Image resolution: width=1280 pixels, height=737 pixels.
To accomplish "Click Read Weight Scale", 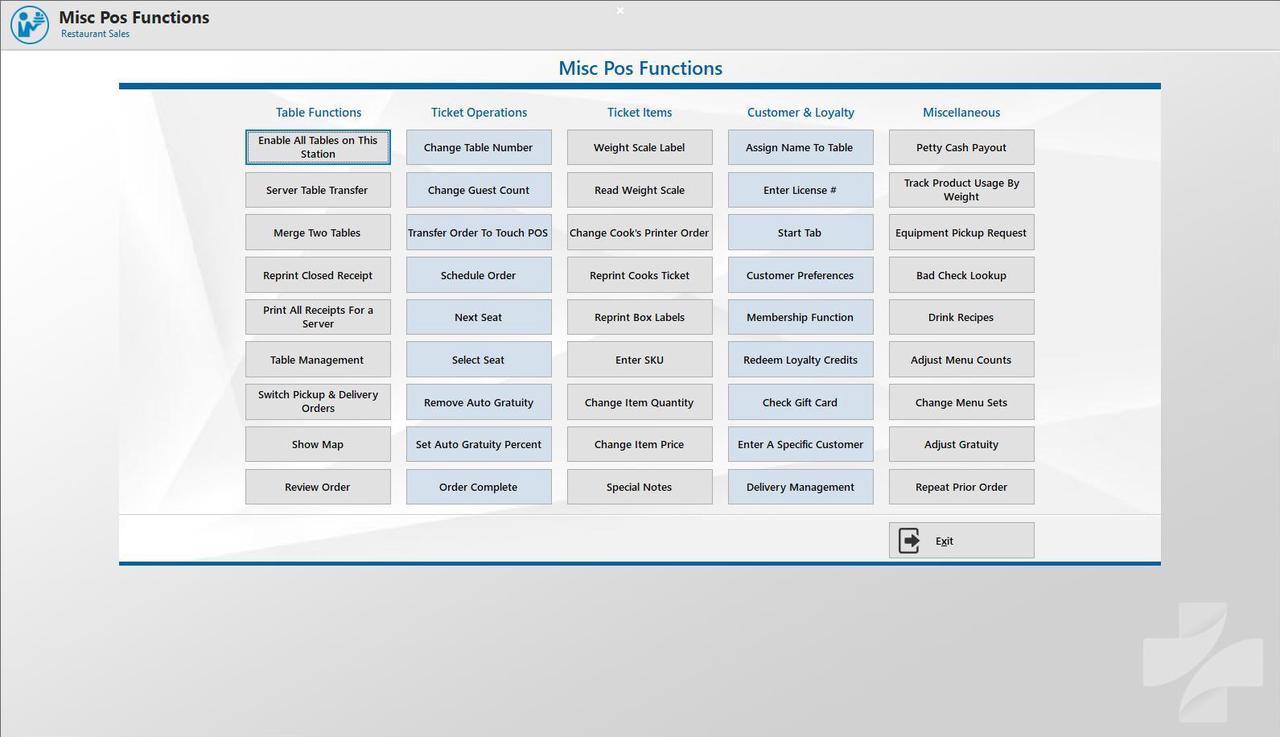I will [x=640, y=190].
